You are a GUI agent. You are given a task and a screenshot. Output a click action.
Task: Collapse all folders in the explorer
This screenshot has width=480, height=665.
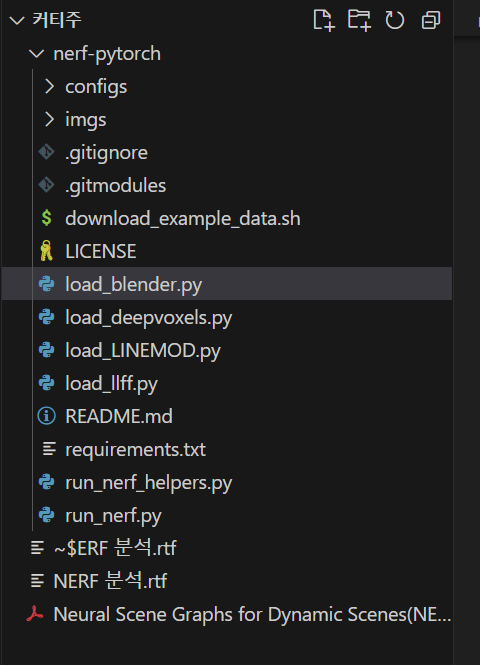point(430,20)
